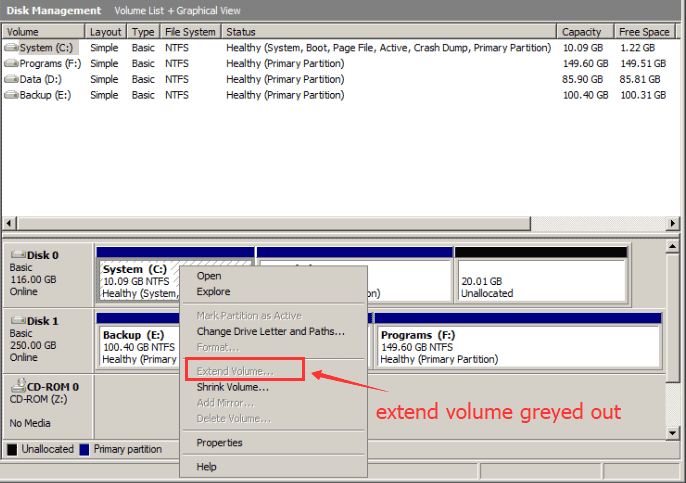Select Change Drive Letter and Paths option
This screenshot has height=483, width=686.
[x=270, y=331]
